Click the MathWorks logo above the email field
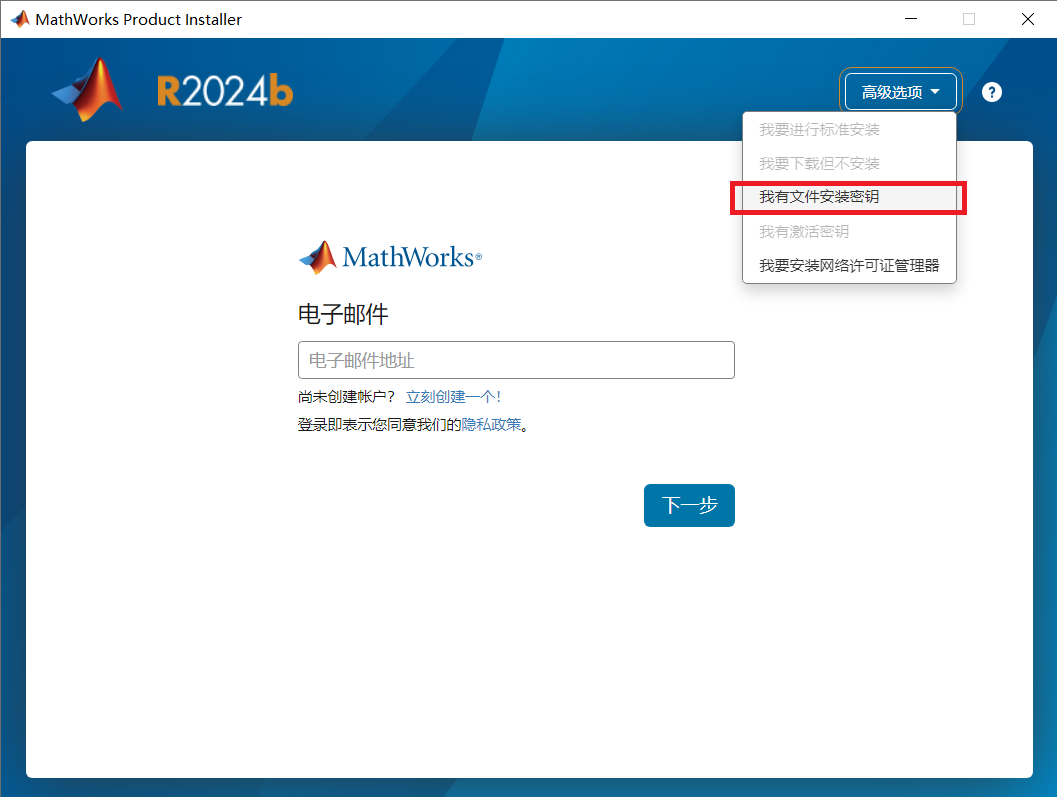This screenshot has height=797, width=1057. tap(390, 257)
